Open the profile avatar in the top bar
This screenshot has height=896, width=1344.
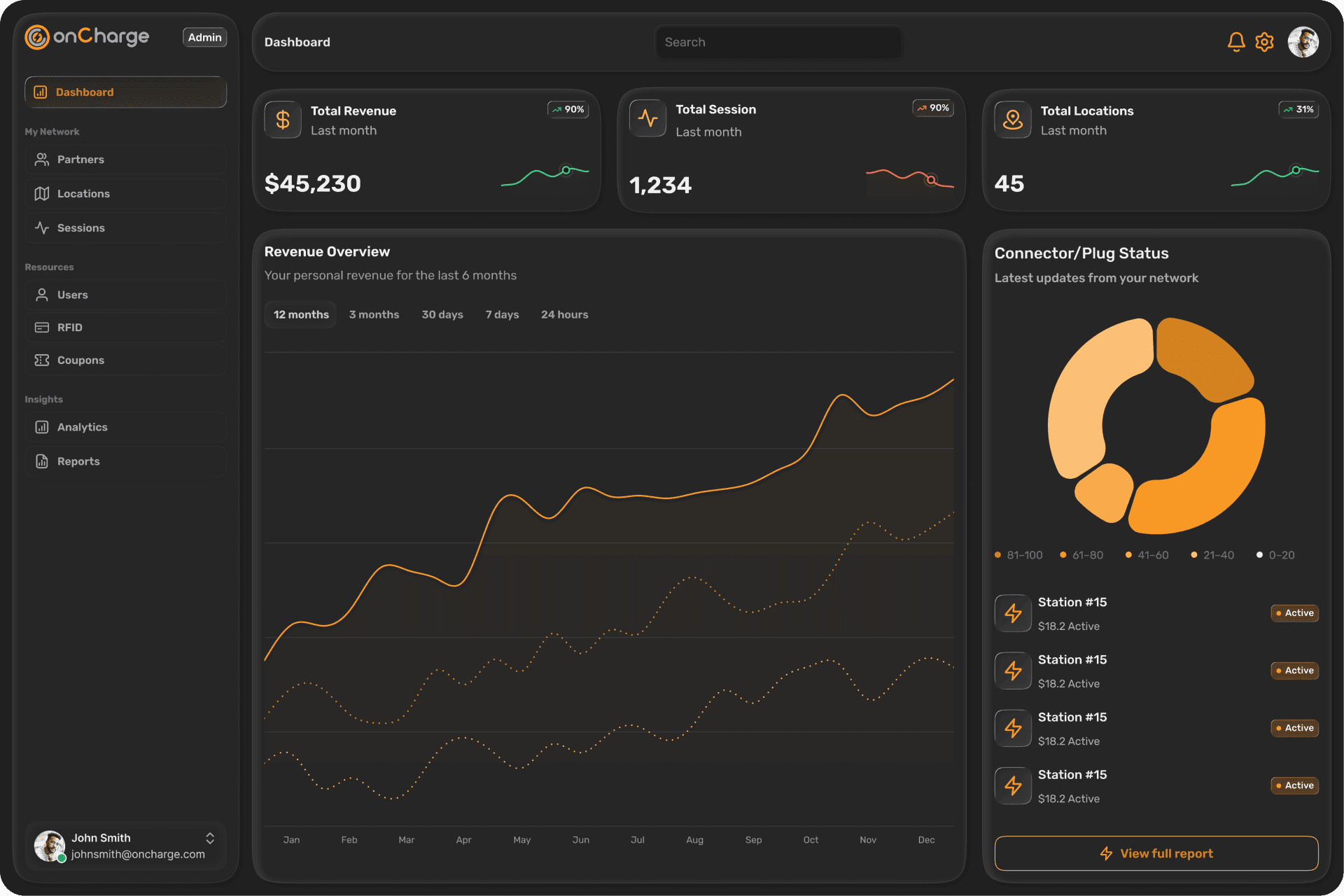click(x=1303, y=42)
